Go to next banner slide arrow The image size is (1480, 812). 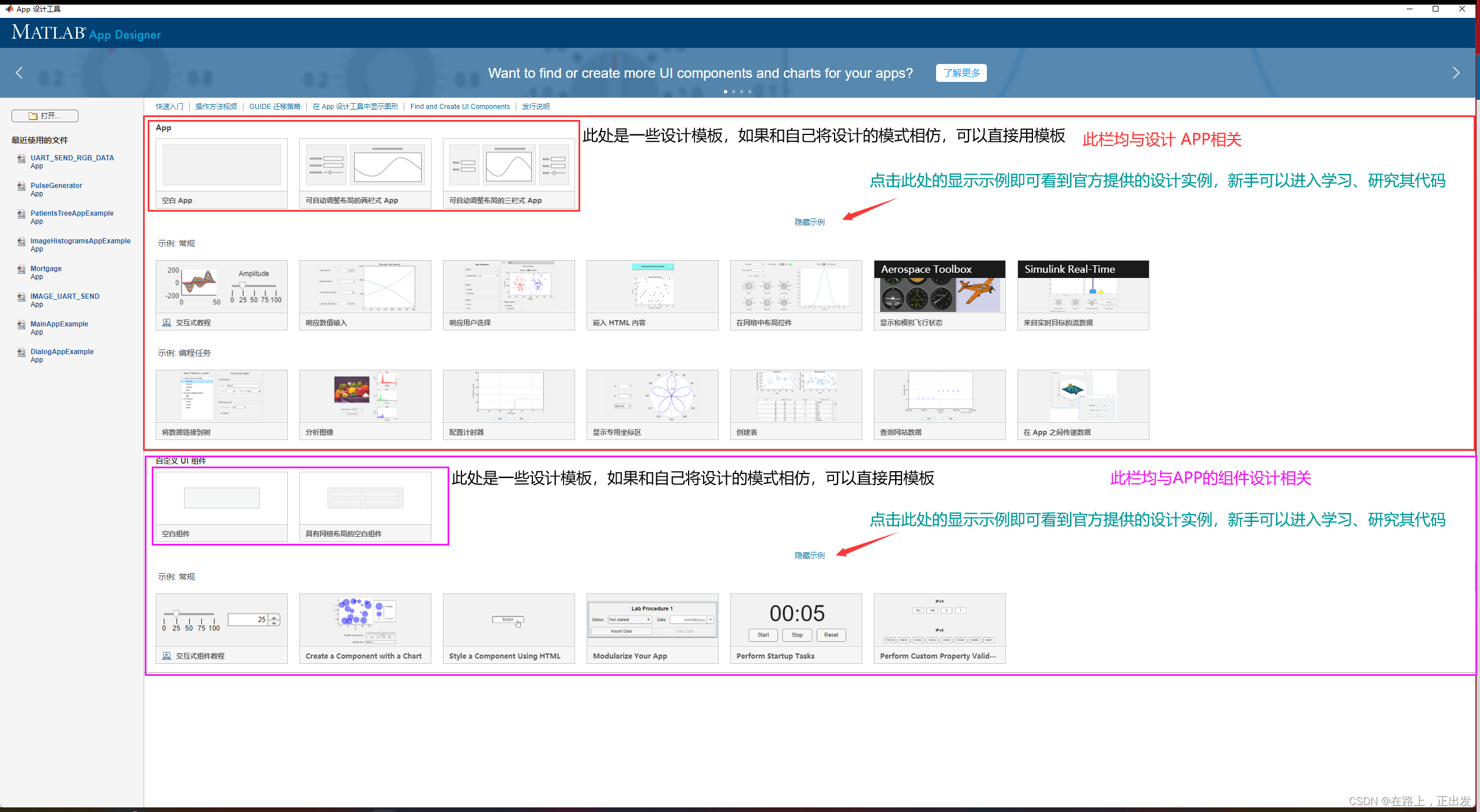1456,73
